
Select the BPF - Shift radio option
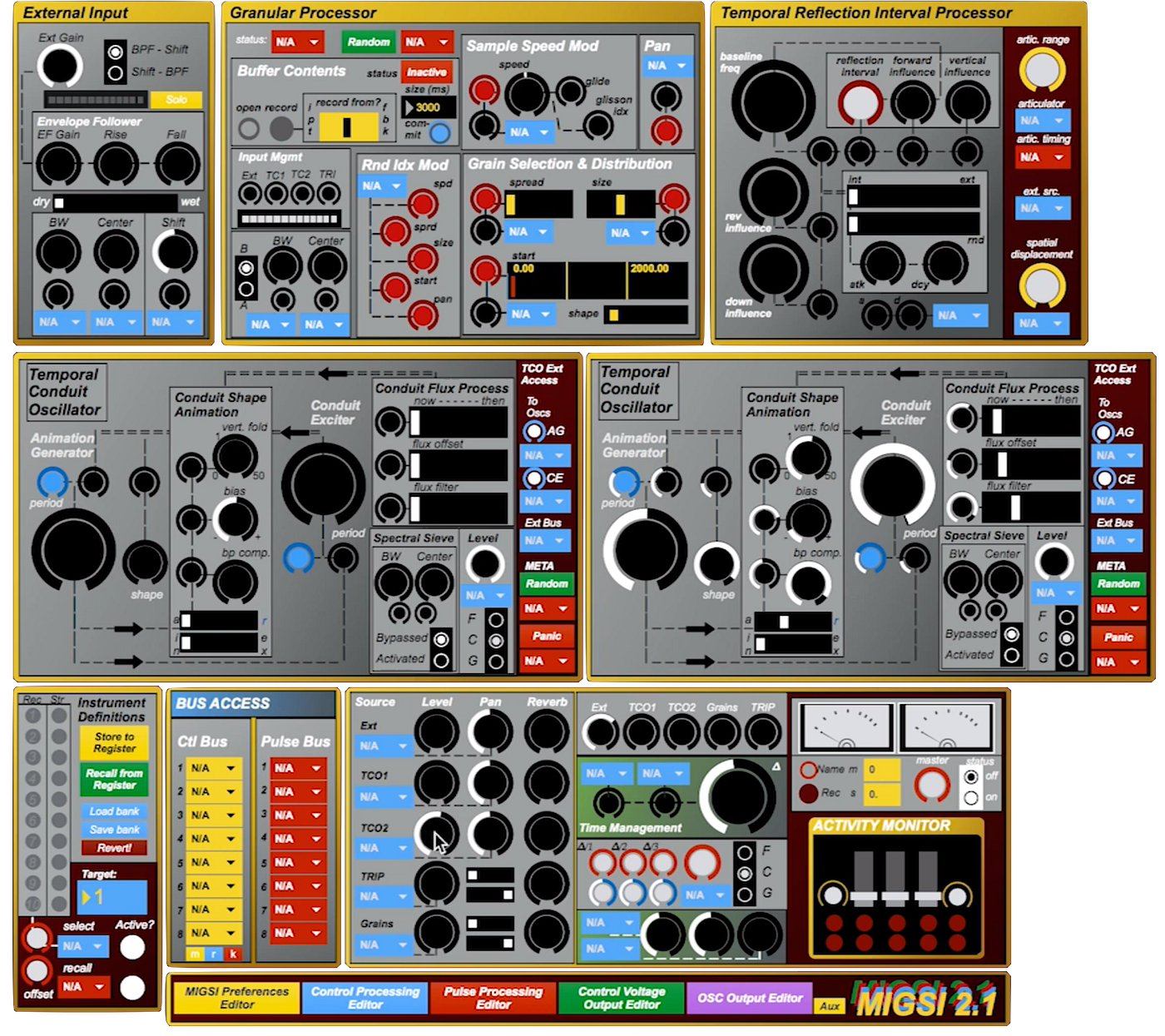(116, 51)
